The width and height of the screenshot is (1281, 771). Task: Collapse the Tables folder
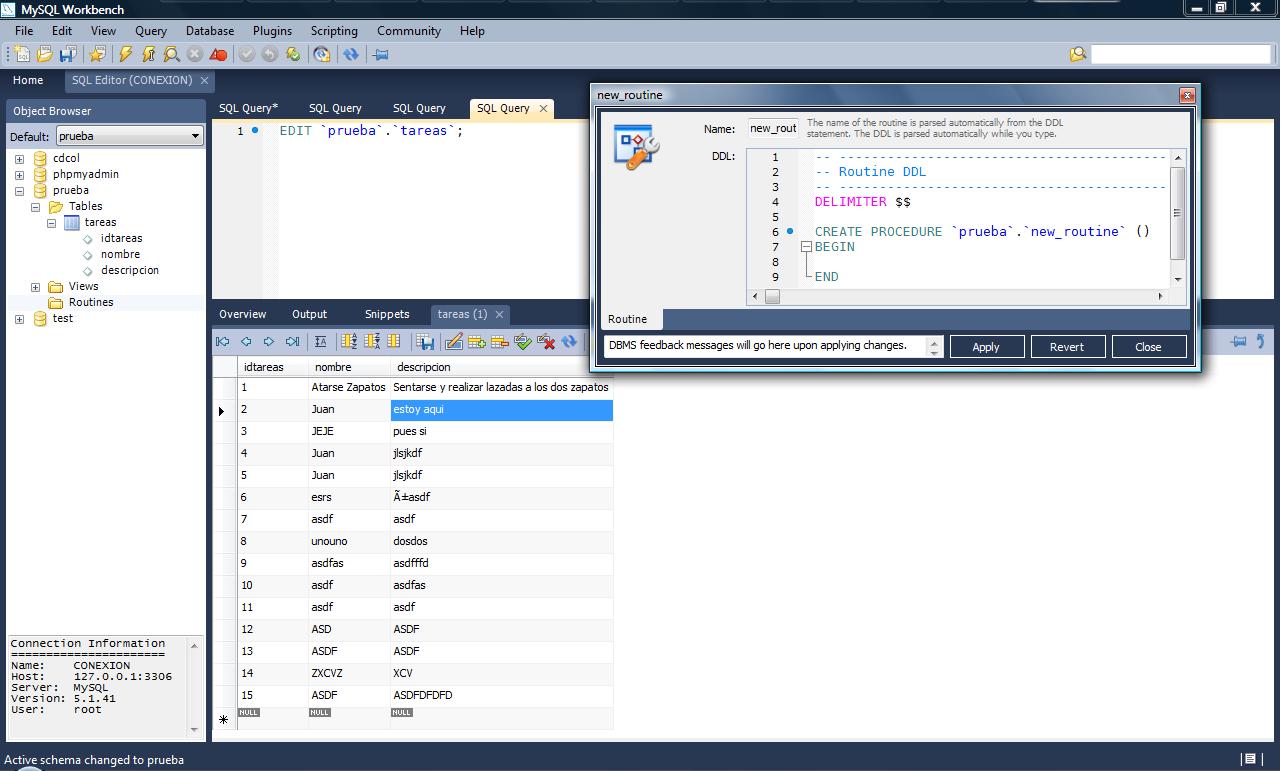pyautogui.click(x=35, y=206)
